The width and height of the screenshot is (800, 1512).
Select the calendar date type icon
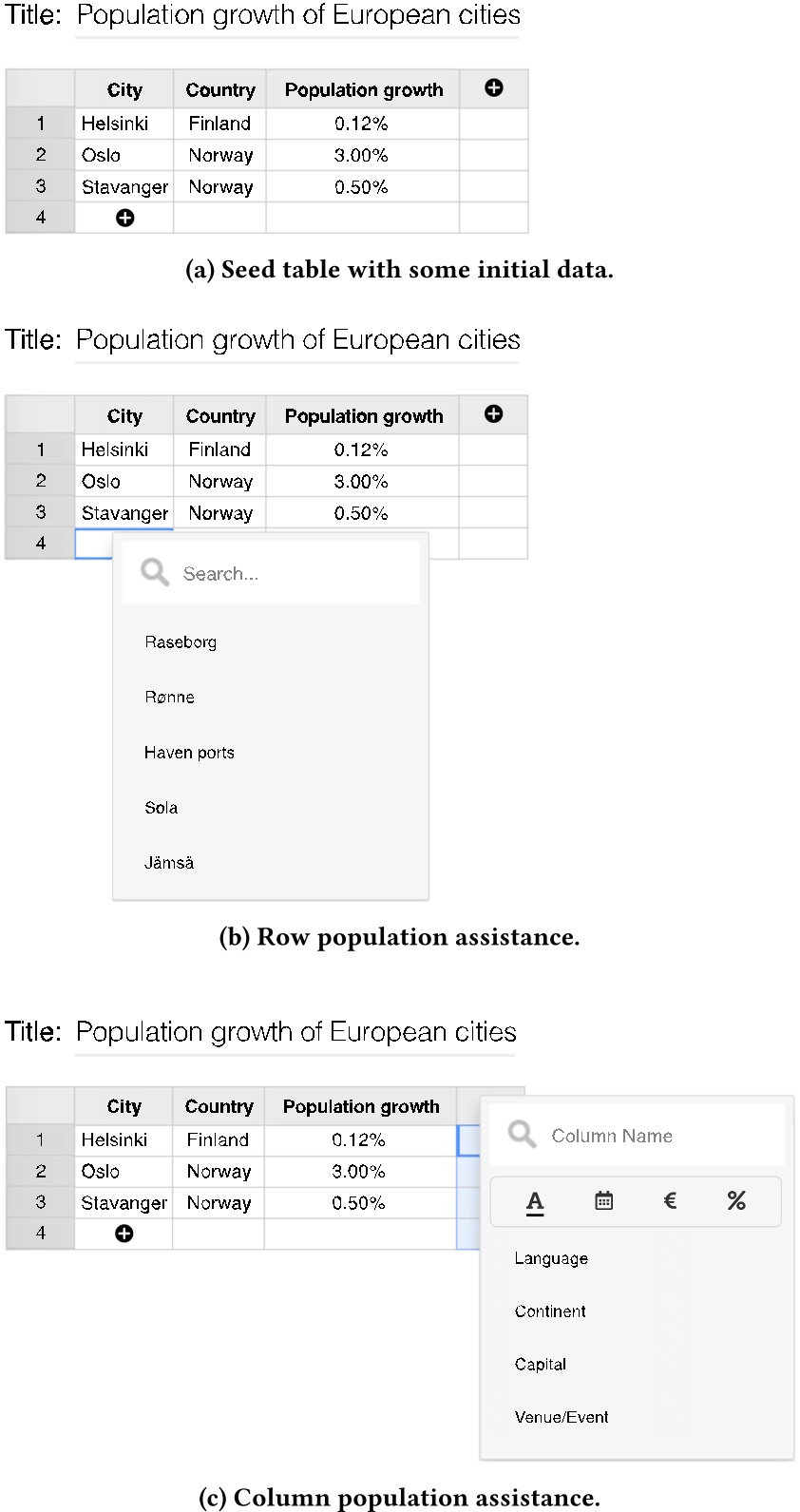[603, 1201]
